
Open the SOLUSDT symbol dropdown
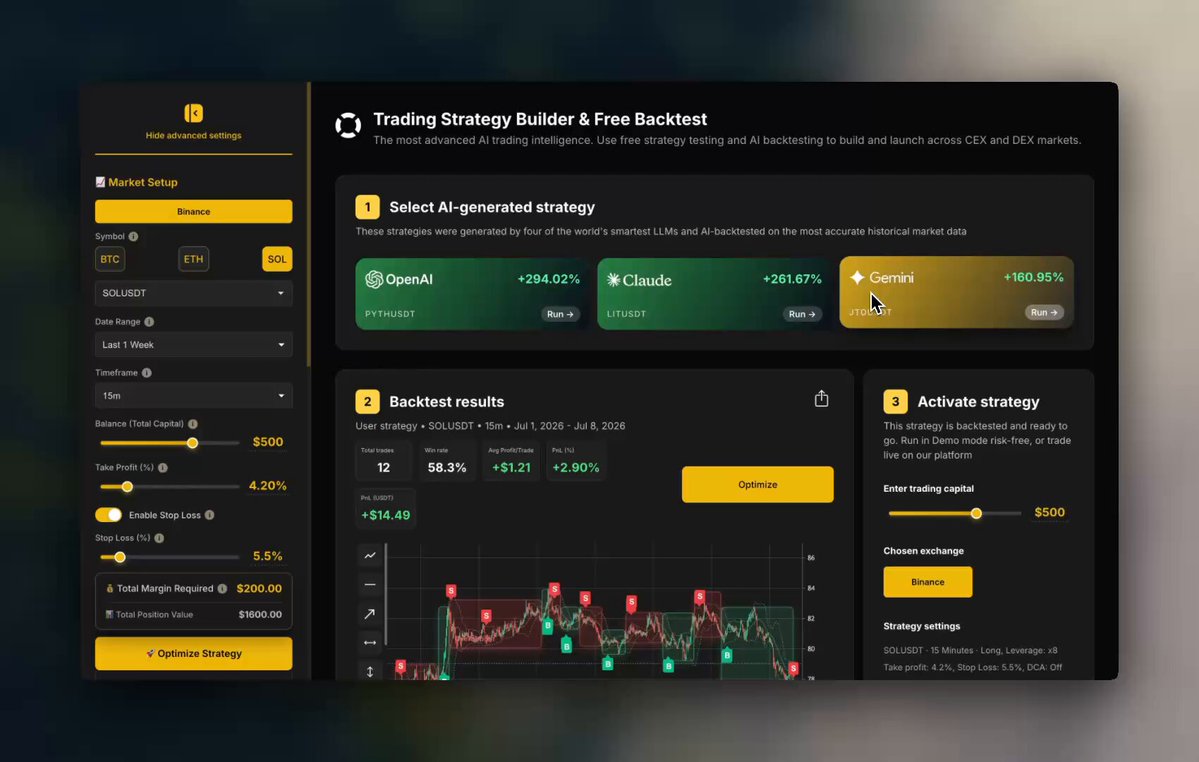tap(193, 293)
